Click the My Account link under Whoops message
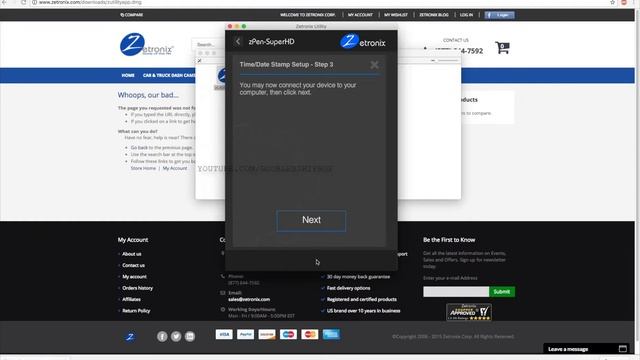The width and height of the screenshot is (640, 360). pos(175,168)
